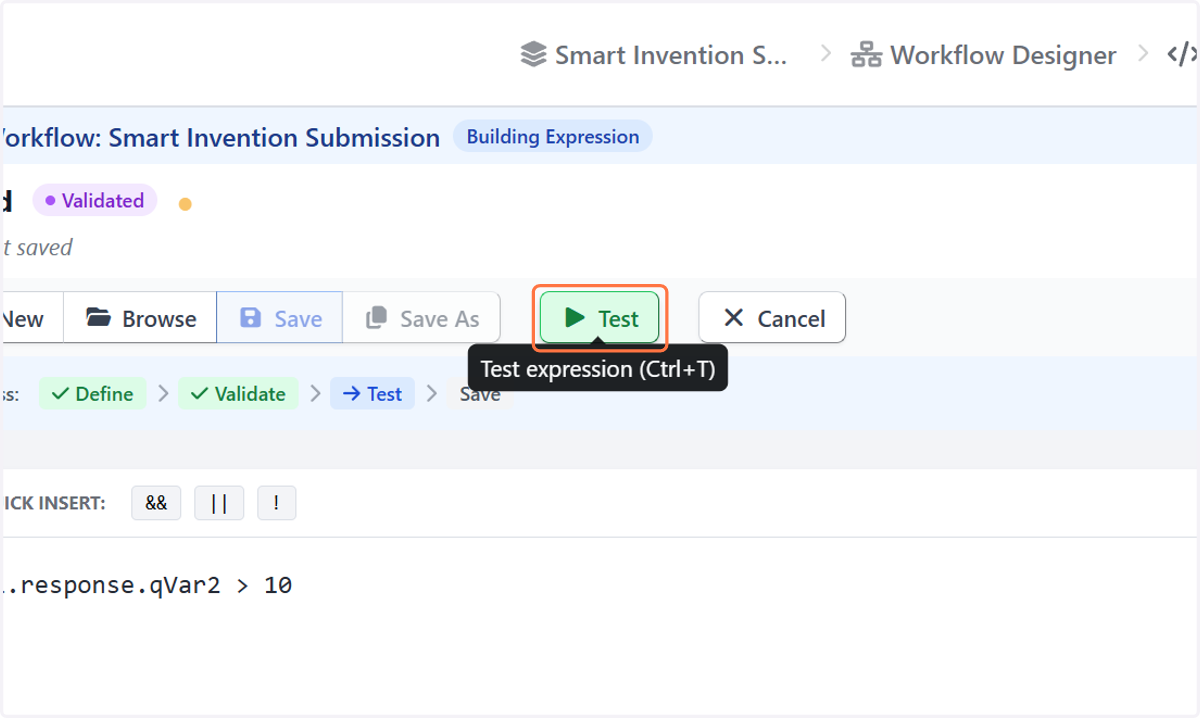The width and height of the screenshot is (1200, 718).
Task: Browse for existing expressions
Action: coord(140,318)
